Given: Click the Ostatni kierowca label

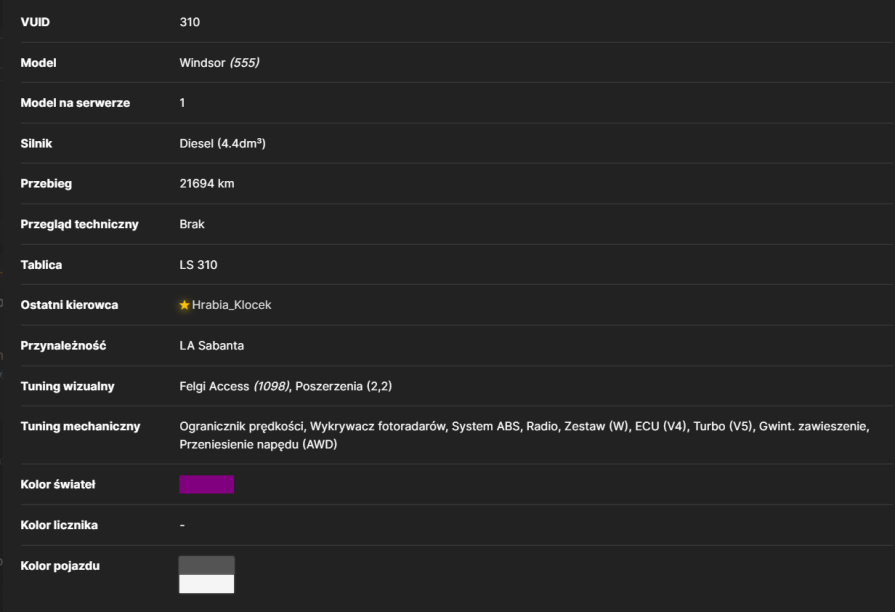Looking at the screenshot, I should coord(69,305).
